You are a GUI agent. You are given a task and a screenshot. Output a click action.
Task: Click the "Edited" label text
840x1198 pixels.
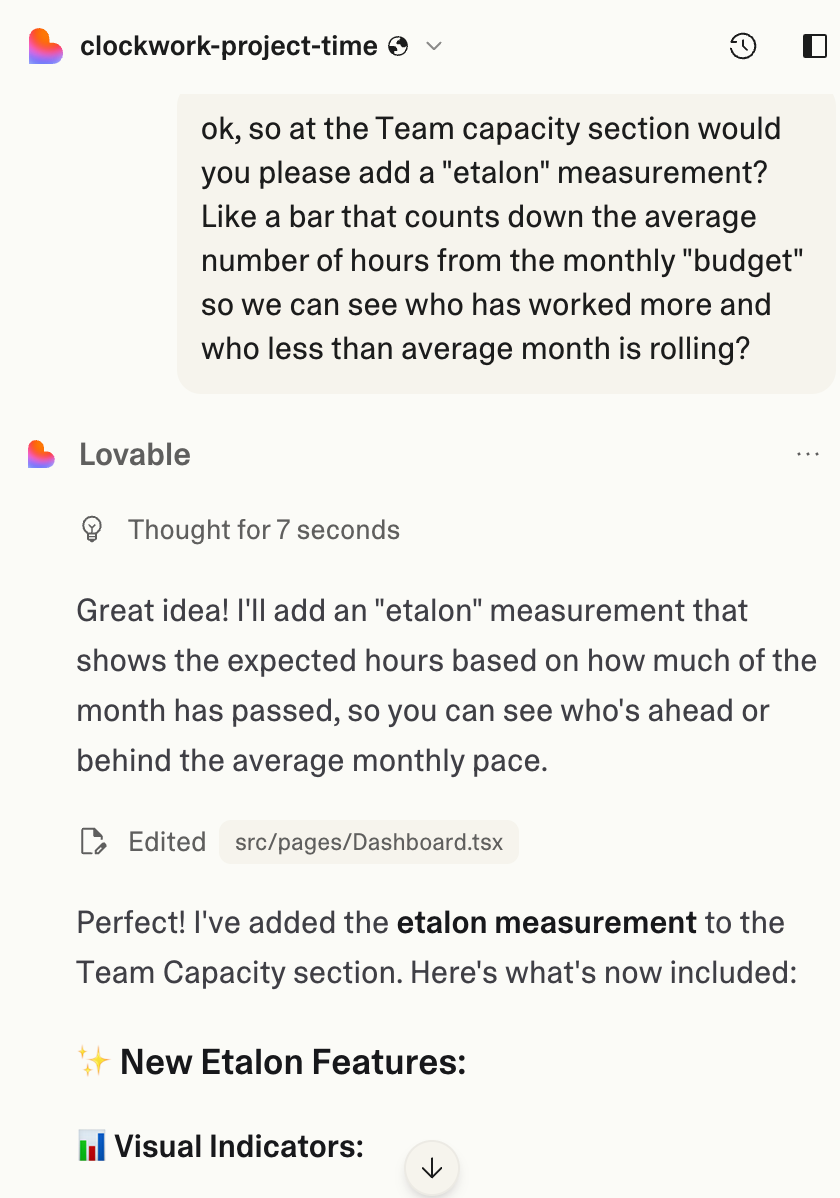167,842
